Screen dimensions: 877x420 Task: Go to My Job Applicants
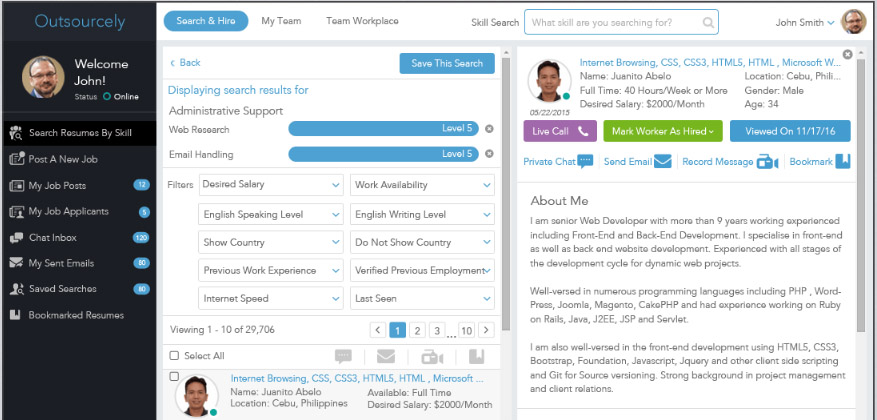[x=79, y=211]
